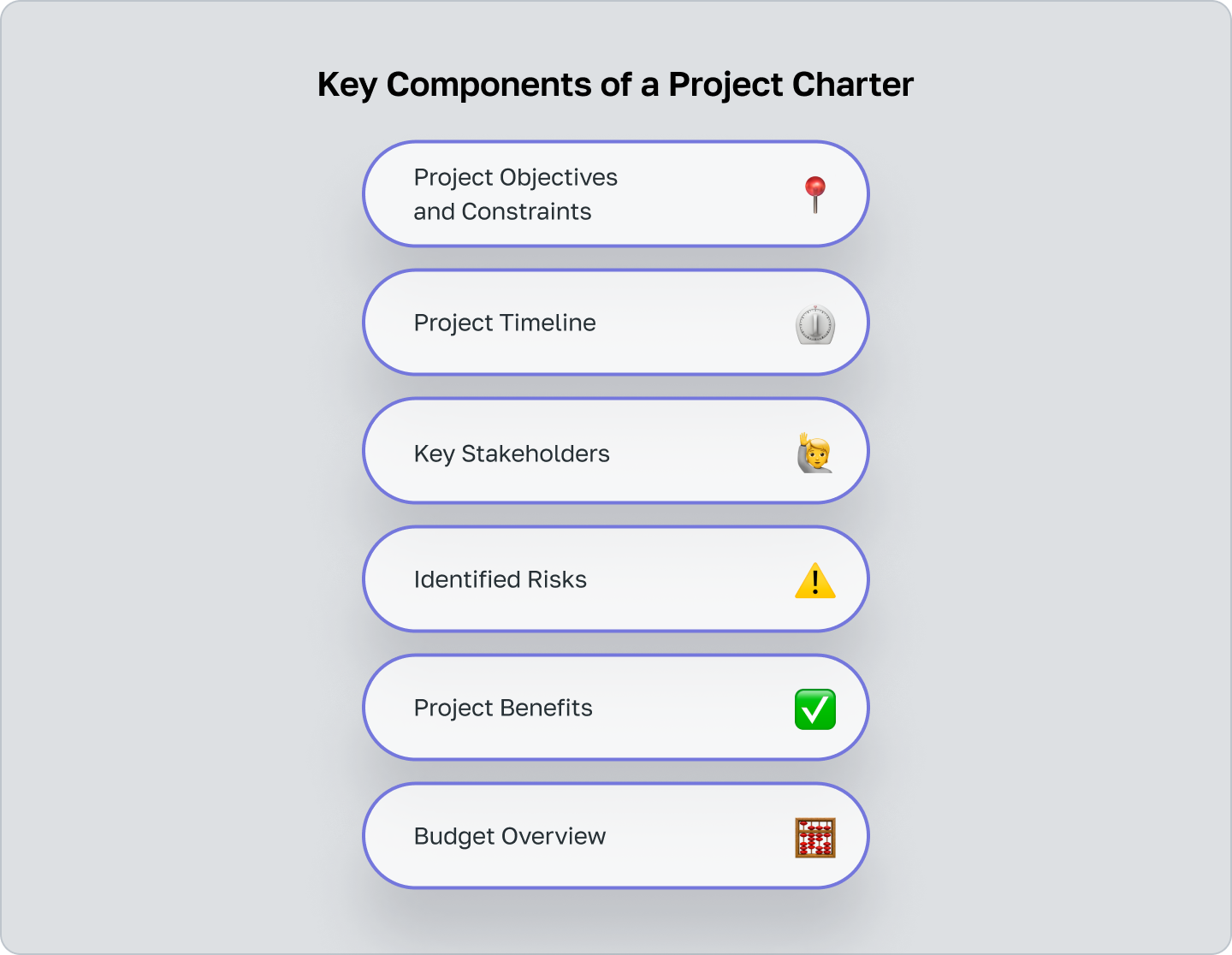The image size is (1232, 955).
Task: Select the Project Timeline pill
Action: [616, 323]
